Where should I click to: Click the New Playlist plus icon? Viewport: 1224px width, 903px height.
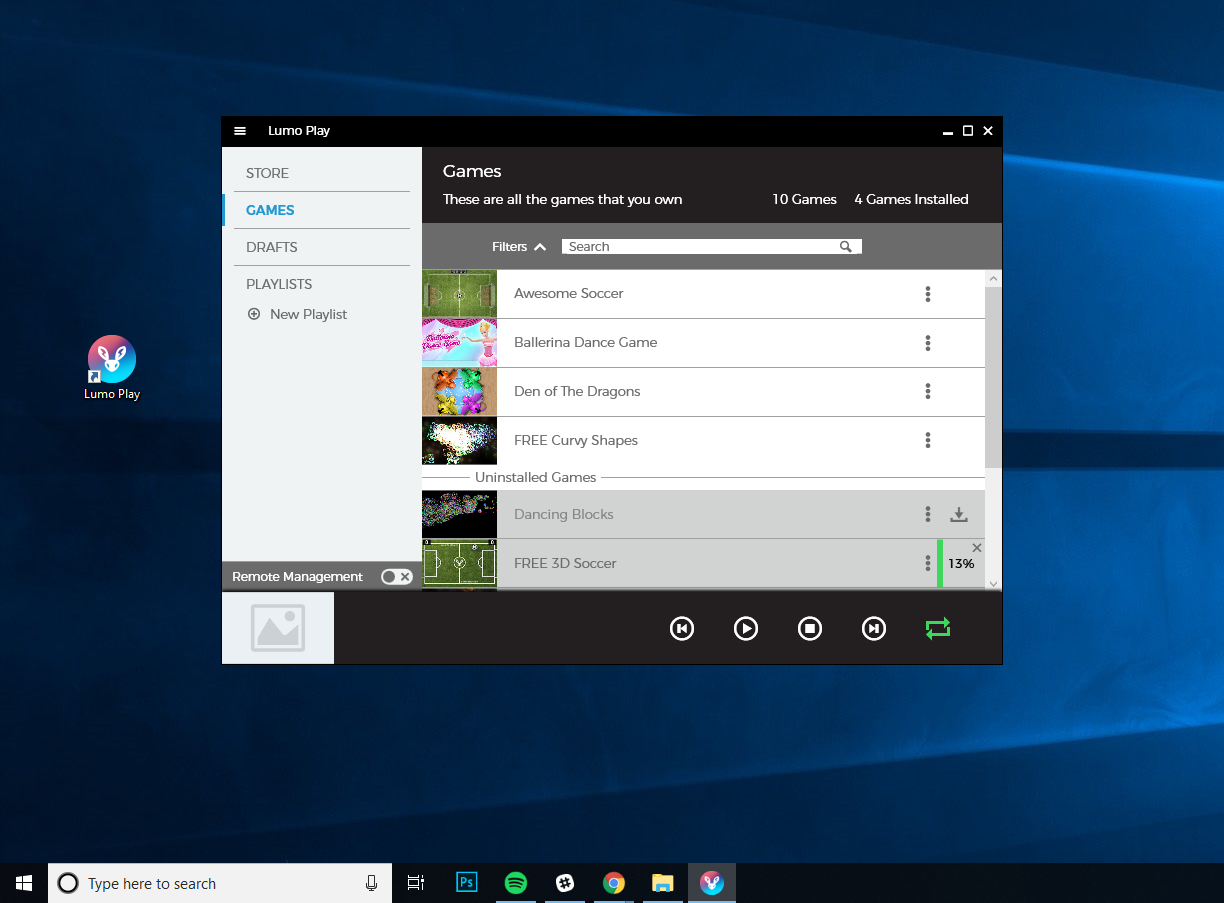click(x=254, y=314)
